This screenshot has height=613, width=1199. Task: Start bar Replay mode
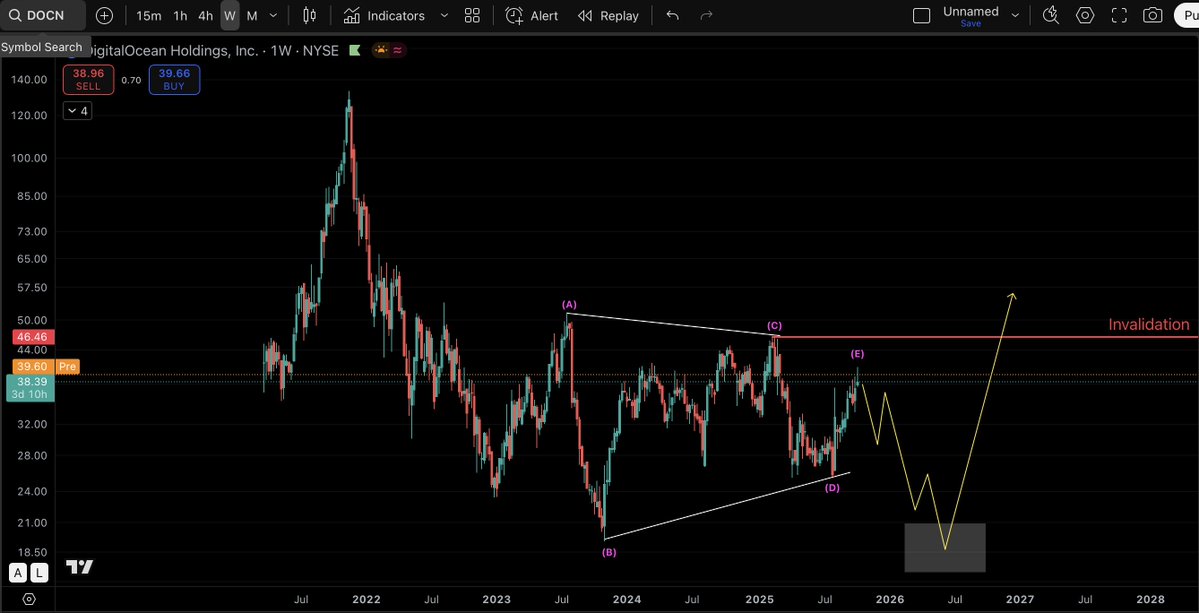coord(608,15)
